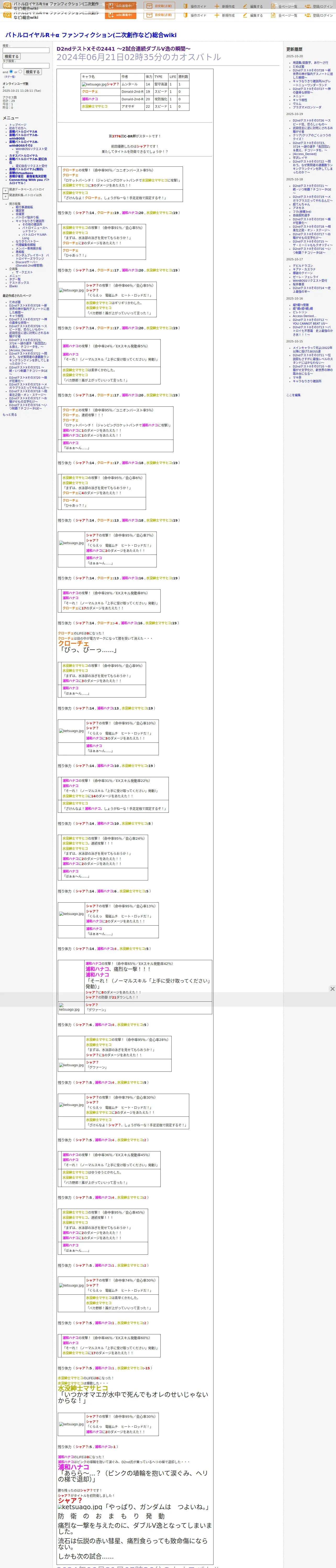Image resolution: width=336 pixels, height=1568 pixels.
Task: Open 旧wiki link
Action: point(13,287)
